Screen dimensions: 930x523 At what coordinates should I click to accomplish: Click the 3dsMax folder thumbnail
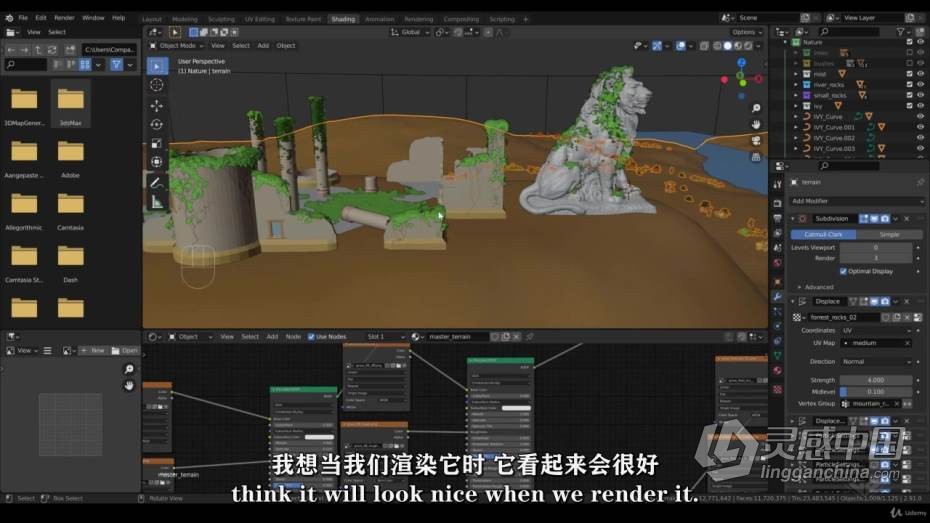tap(71, 105)
